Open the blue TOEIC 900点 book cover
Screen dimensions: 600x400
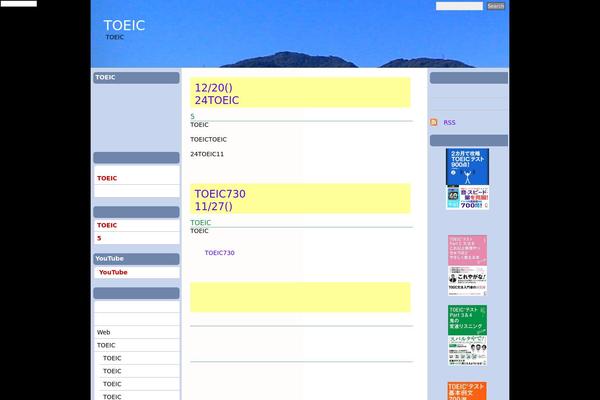[x=467, y=179]
